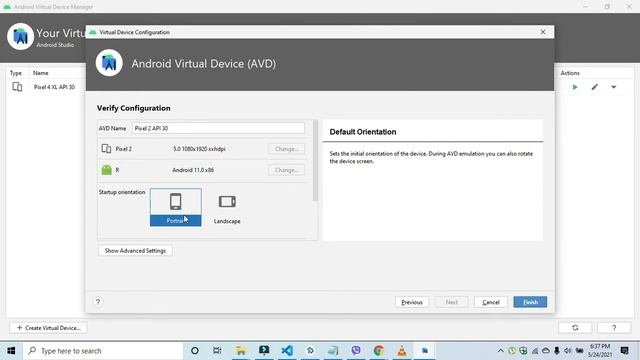Open Show Advanced Settings
This screenshot has height=360, width=640.
point(135,251)
